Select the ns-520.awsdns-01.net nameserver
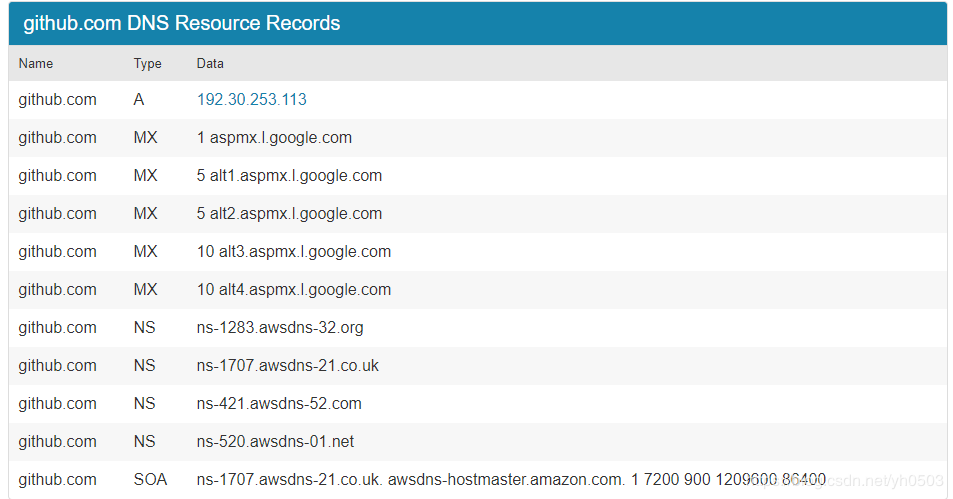This screenshot has width=953, height=499. click(275, 442)
